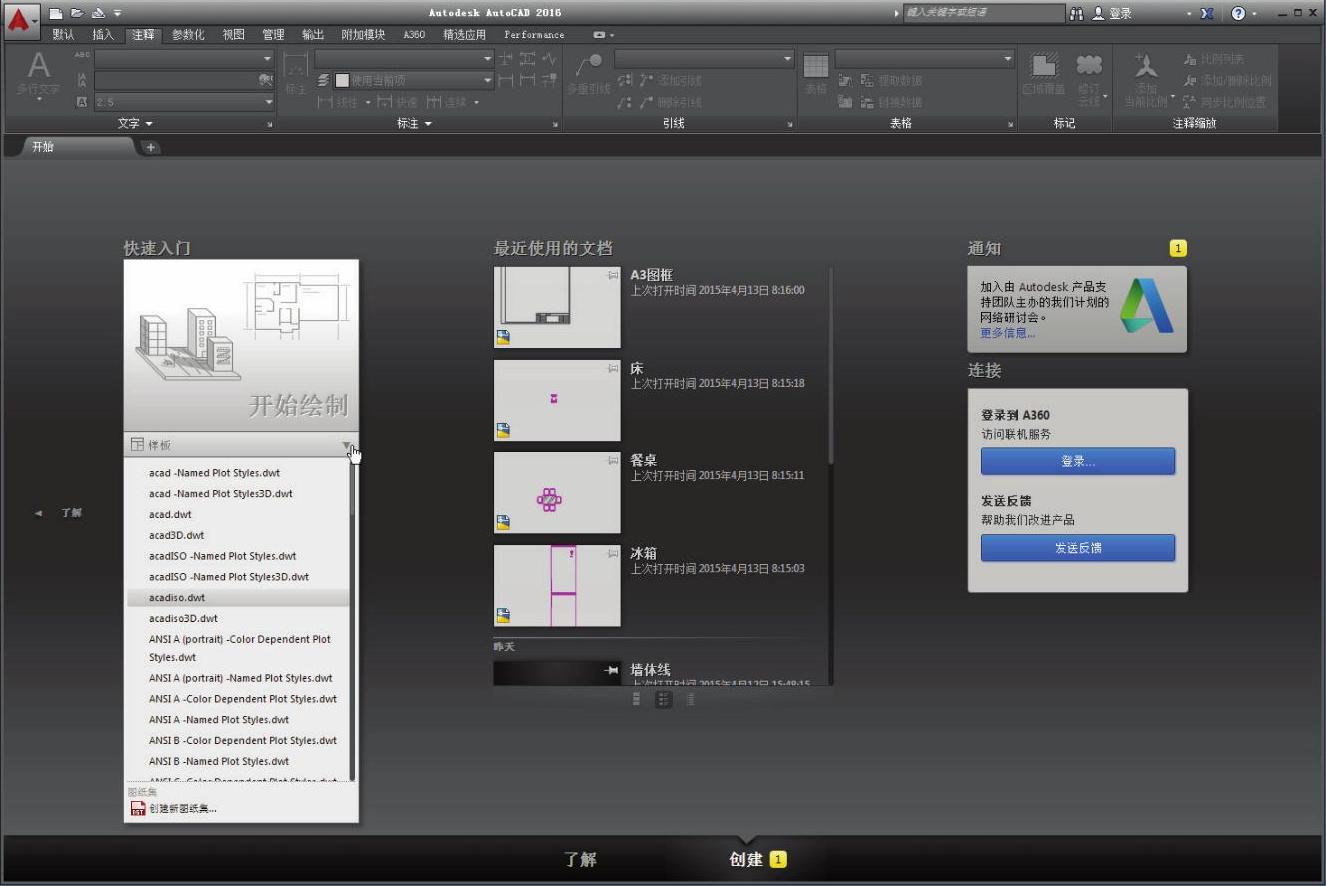This screenshot has width=1326, height=886.
Task: Pin the A3图框 recent document
Action: pyautogui.click(x=613, y=275)
